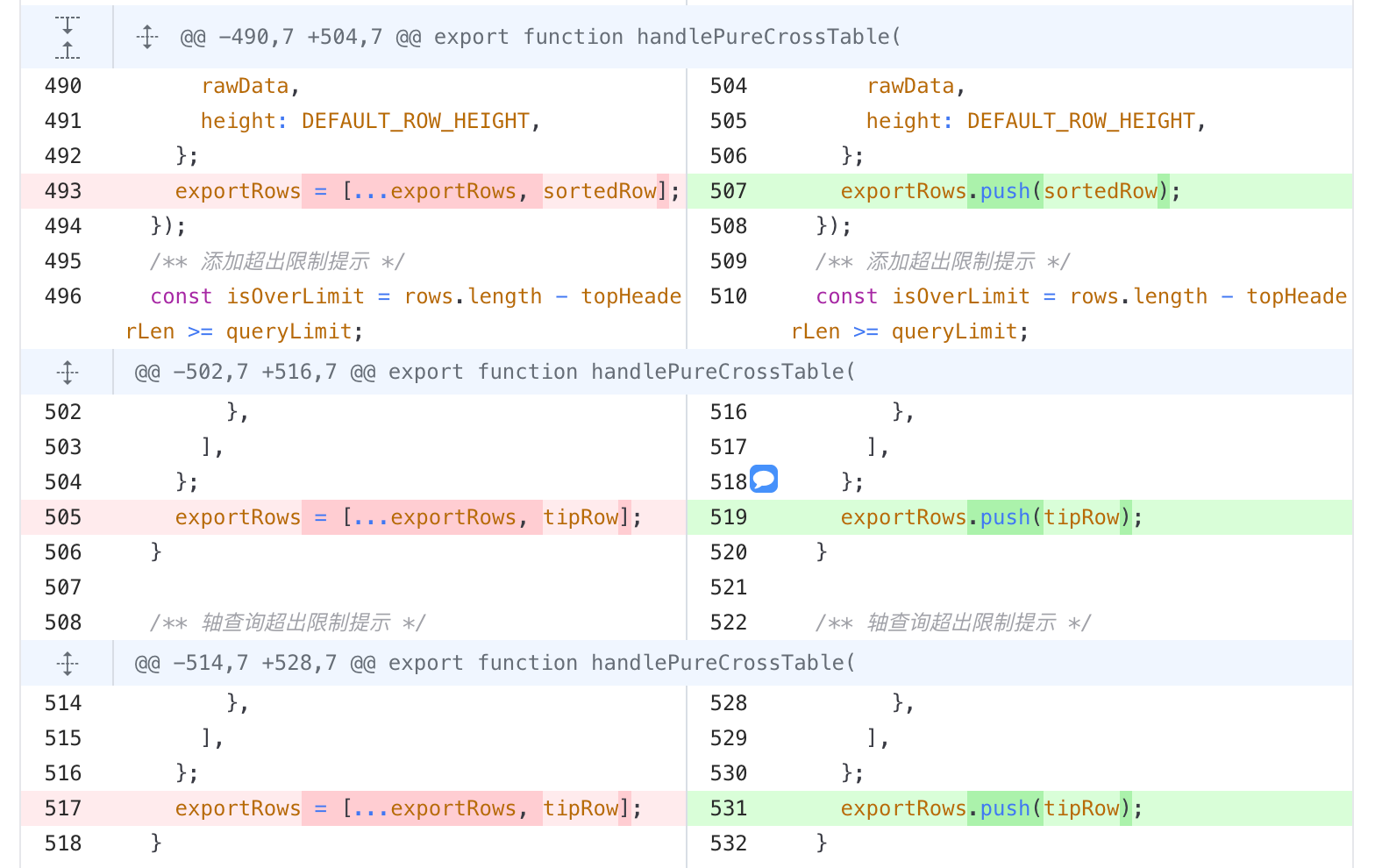Click added line number 531

pos(729,808)
